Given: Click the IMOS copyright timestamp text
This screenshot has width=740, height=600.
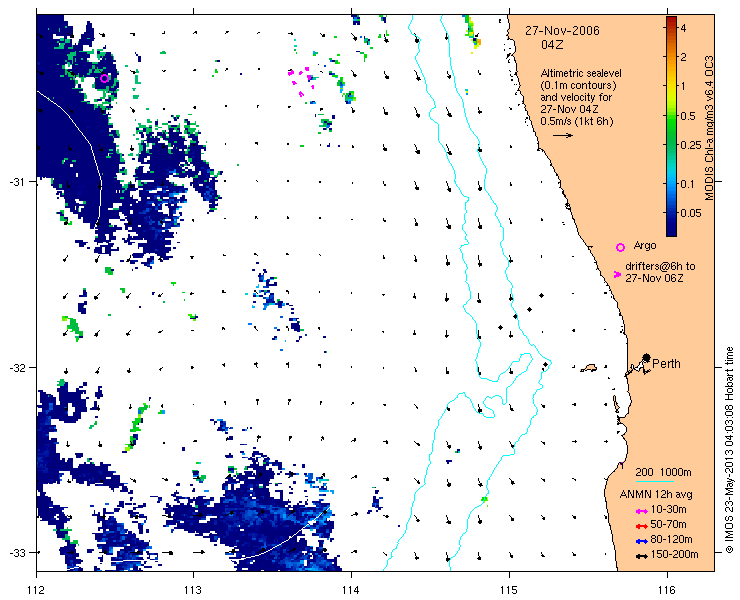Looking at the screenshot, I should 729,450.
